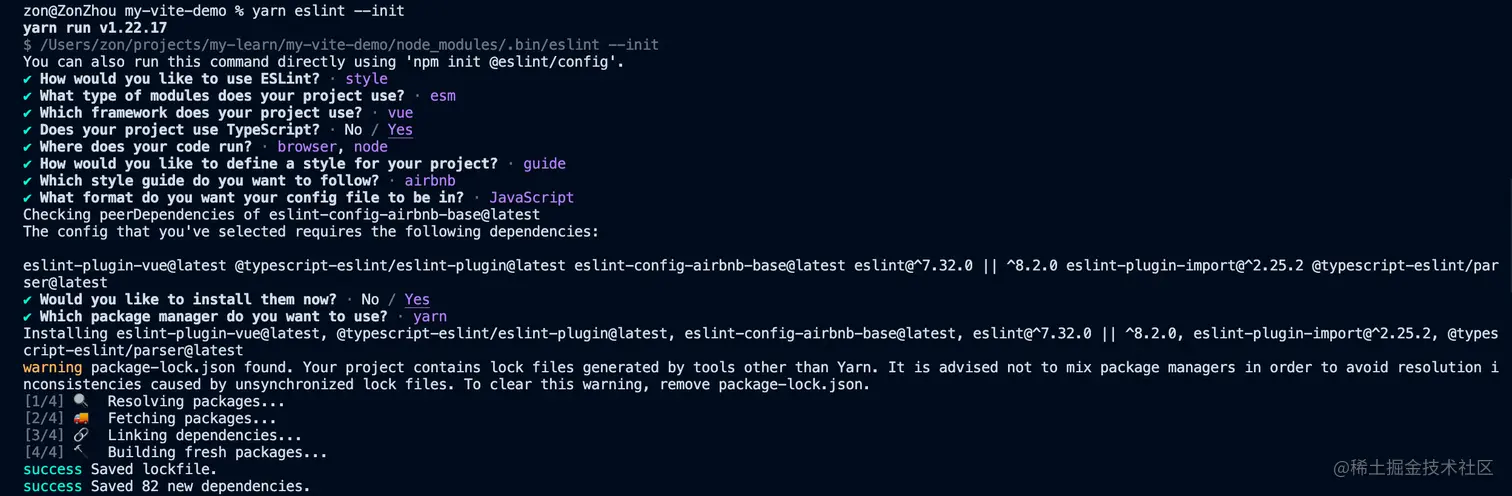Click the checkmark before 'How would you like to use ESLint?'
The image size is (1512, 496).
point(28,79)
